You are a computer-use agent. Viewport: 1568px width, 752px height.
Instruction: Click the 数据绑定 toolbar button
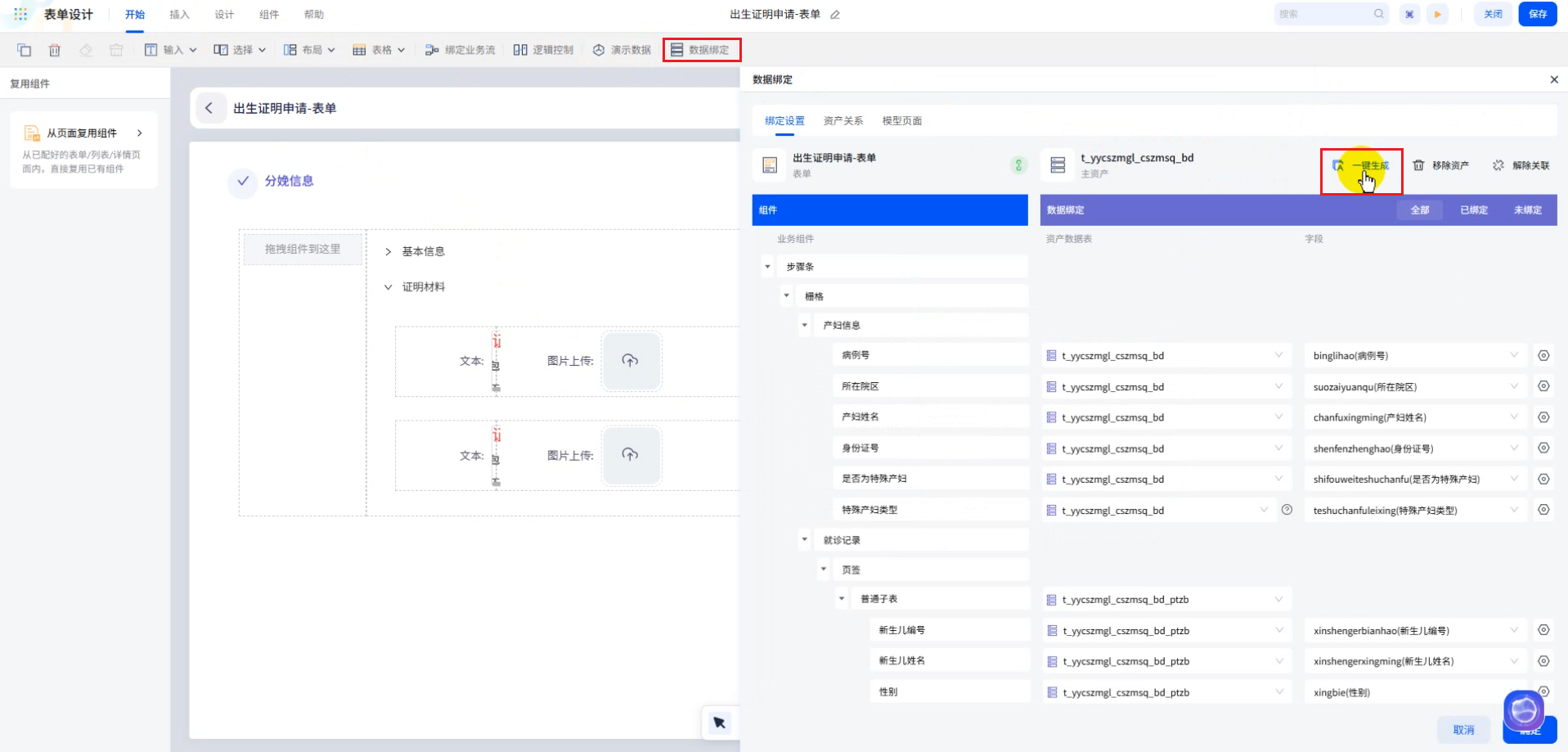[x=701, y=50]
